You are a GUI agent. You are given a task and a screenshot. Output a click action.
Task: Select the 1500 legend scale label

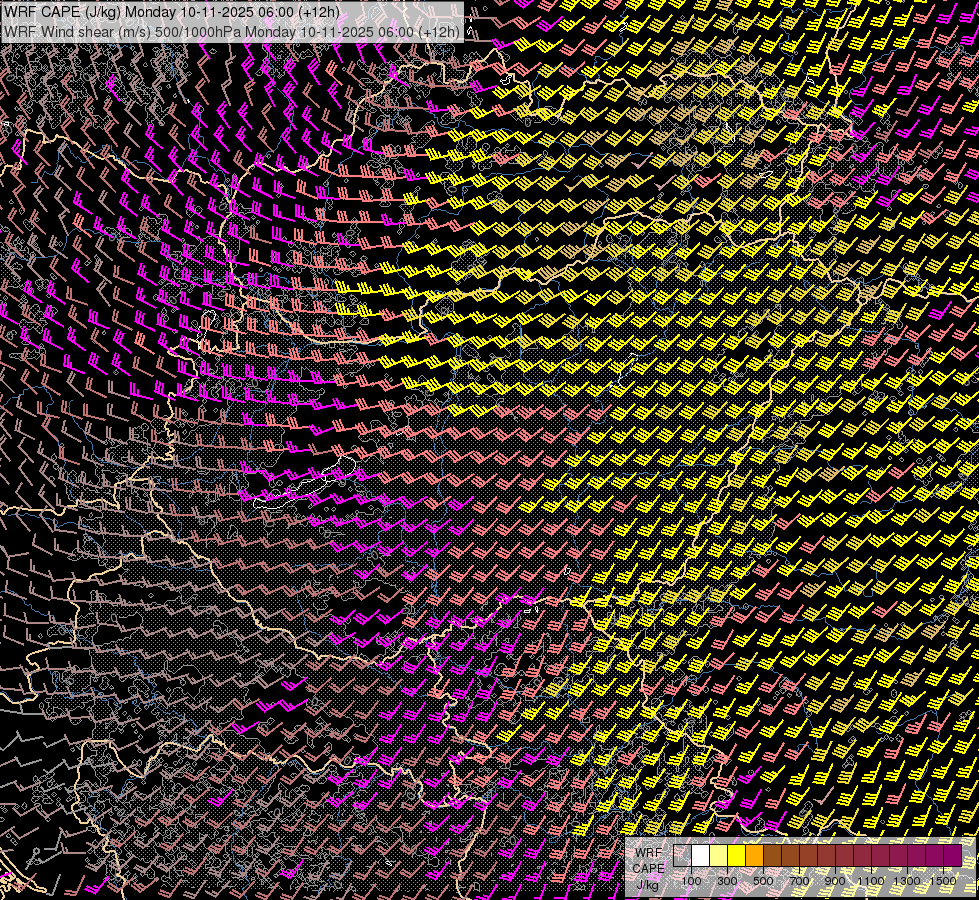(943, 881)
